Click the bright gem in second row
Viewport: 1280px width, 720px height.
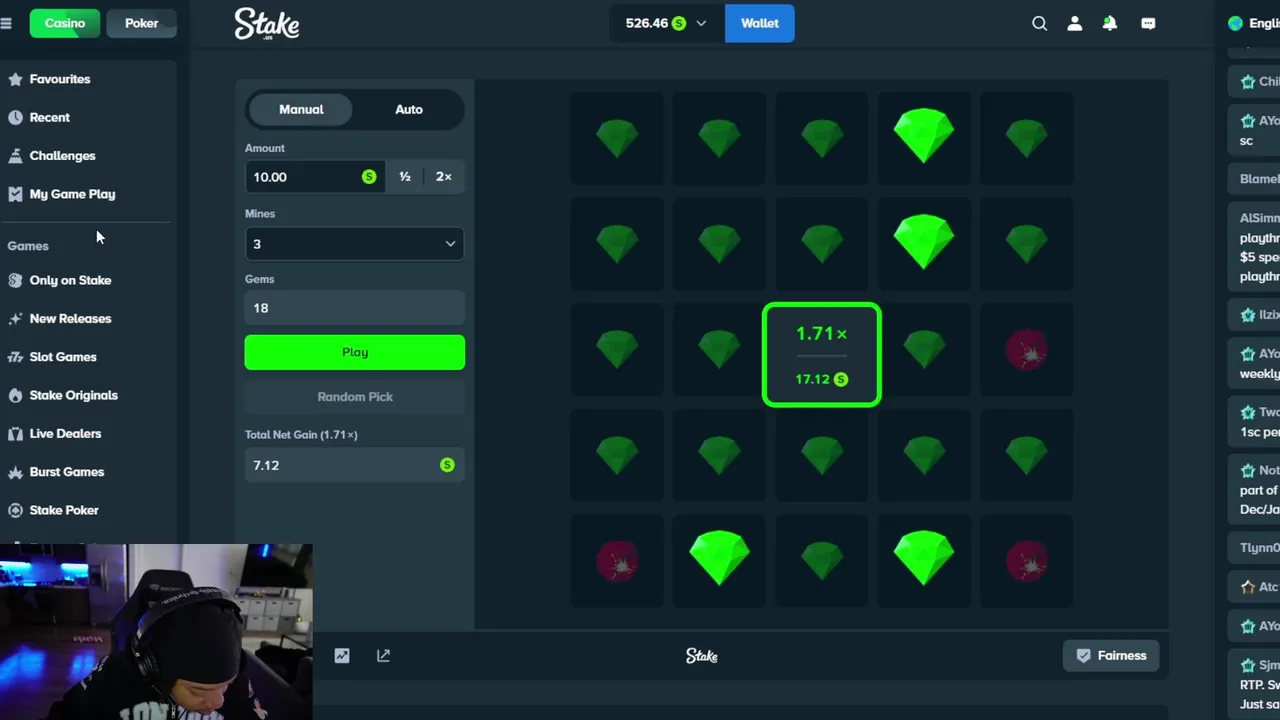(x=924, y=243)
